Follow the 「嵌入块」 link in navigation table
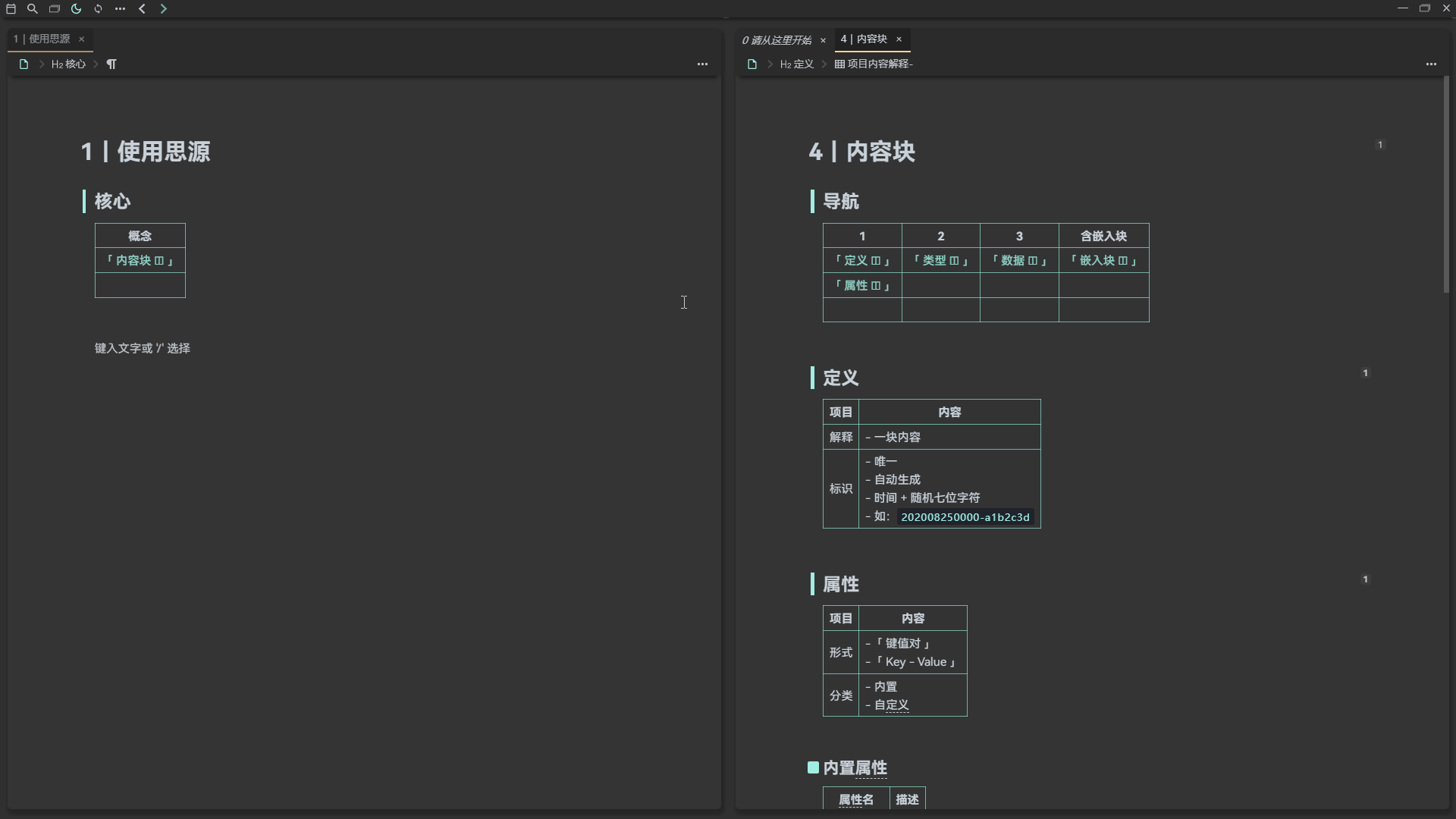This screenshot has height=819, width=1456. [x=1103, y=260]
